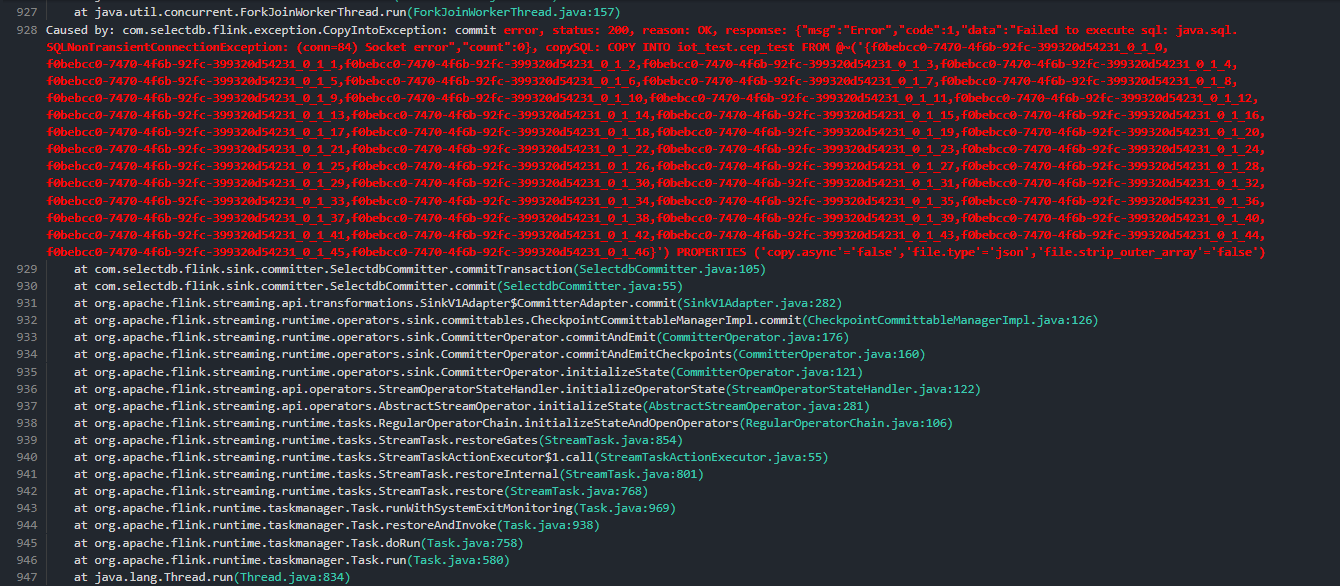The image size is (1340, 586).
Task: Click StreamTask.java:801 reference
Action: [631, 474]
